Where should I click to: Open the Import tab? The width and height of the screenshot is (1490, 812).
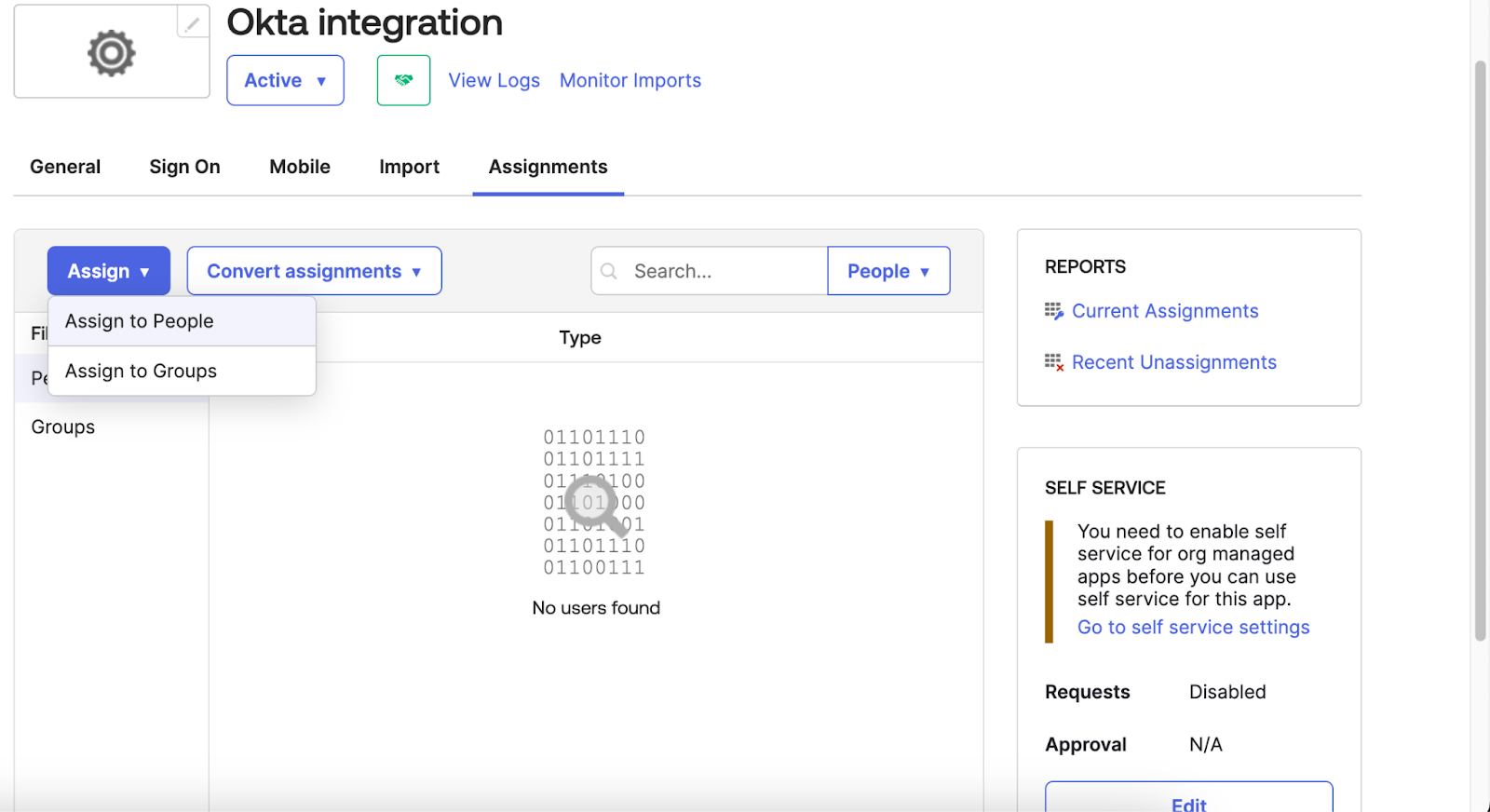coord(409,167)
